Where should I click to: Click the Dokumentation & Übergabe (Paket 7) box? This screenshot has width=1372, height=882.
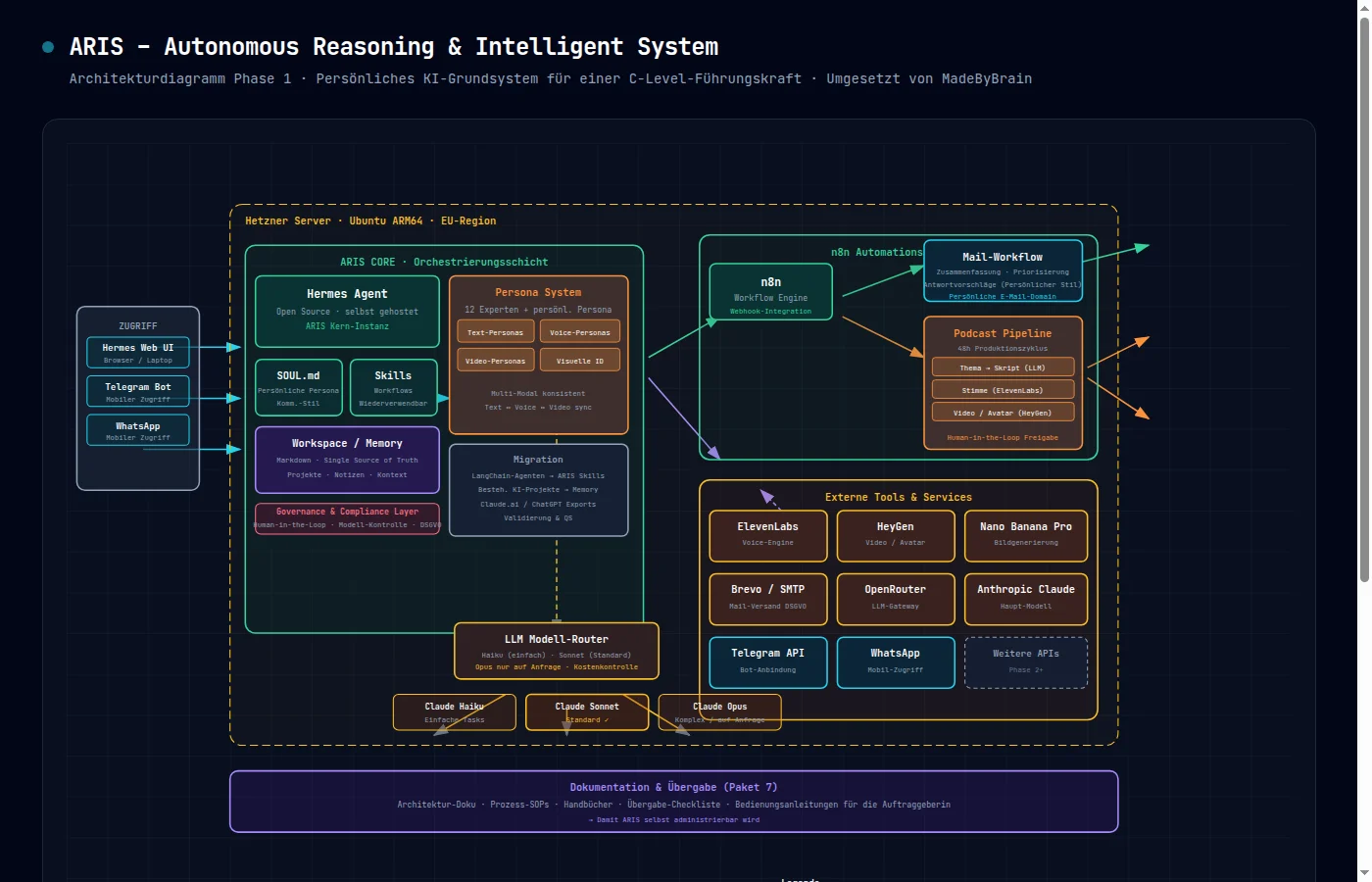pyautogui.click(x=674, y=802)
